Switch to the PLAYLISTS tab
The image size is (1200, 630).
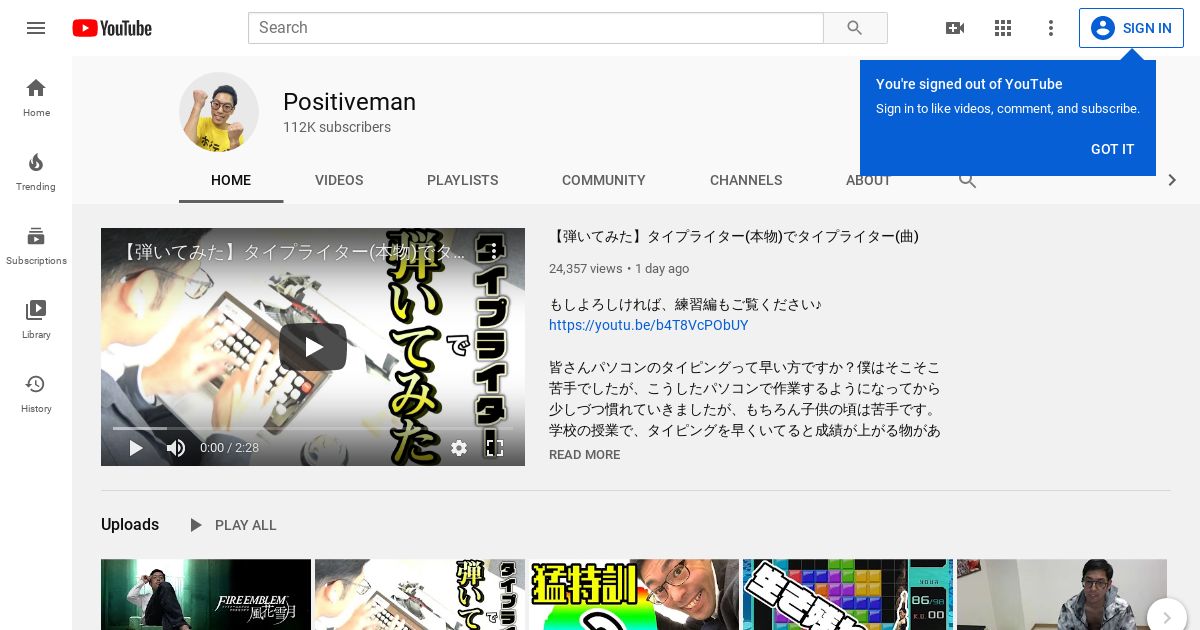pos(462,180)
